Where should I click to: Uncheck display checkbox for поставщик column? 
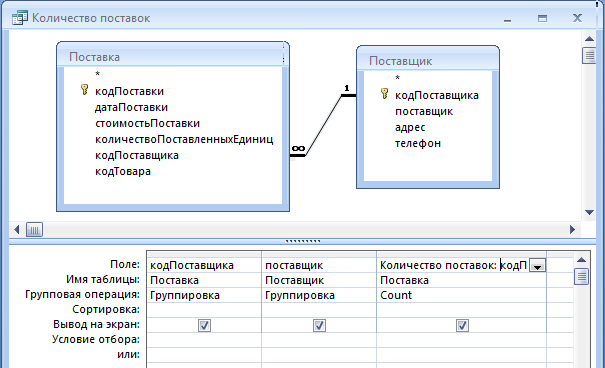coord(319,325)
